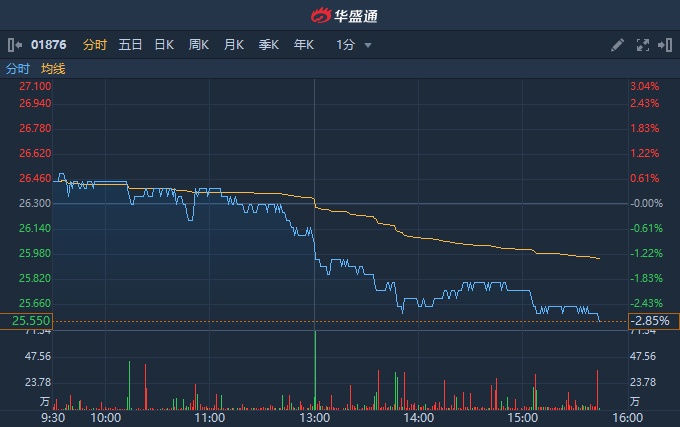The width and height of the screenshot is (680, 427).
Task: Click the 25.980 price axis label
Action: pos(35,253)
